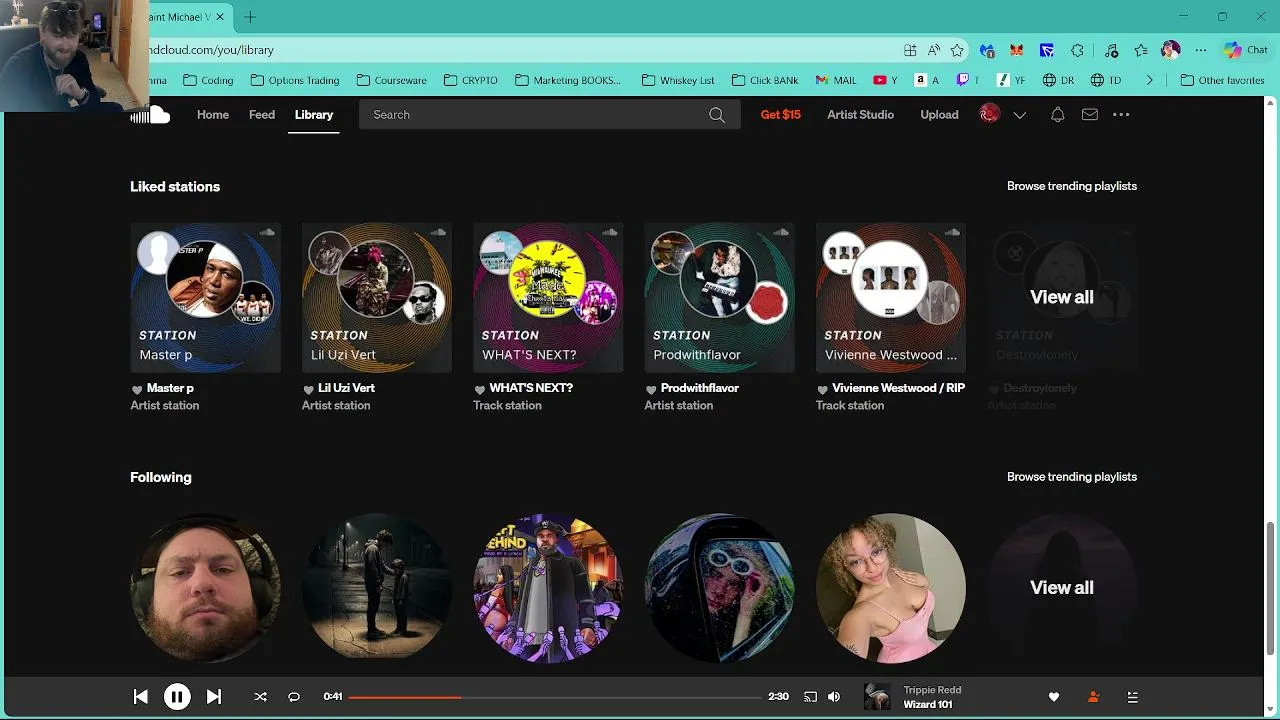Screen dimensions: 1280x720
Task: Open the headphones man's followed profile
Action: coord(205,588)
